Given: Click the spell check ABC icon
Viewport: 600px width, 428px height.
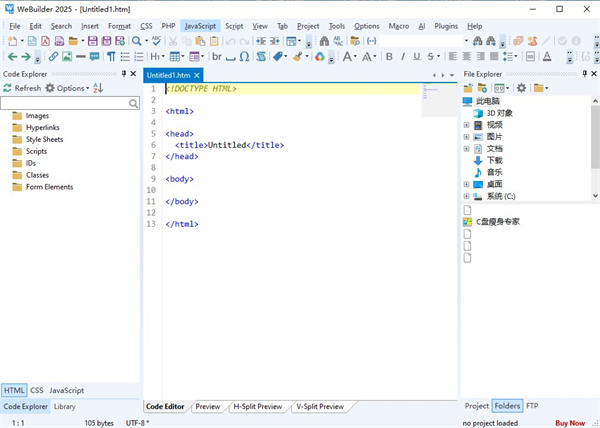Looking at the screenshot, I should tap(156, 41).
